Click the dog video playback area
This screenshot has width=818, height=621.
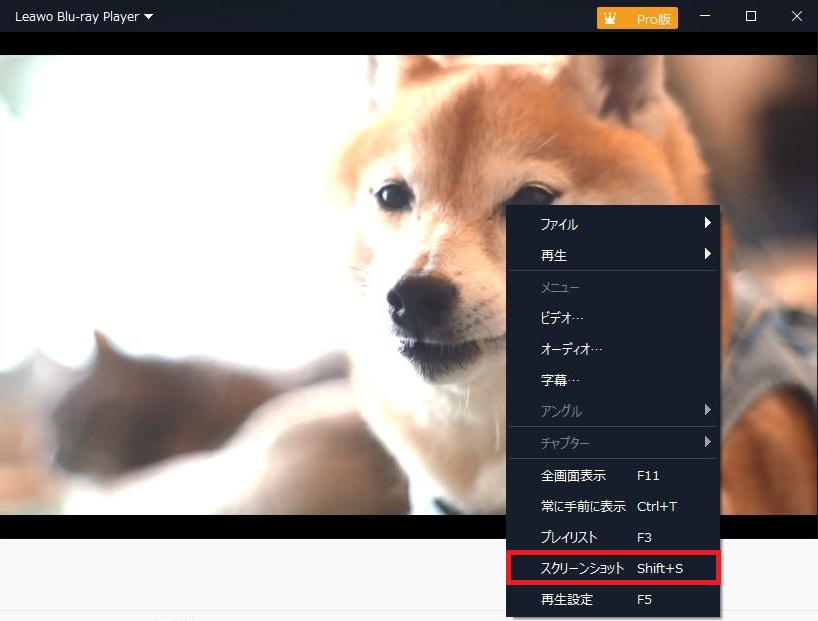pos(250,250)
